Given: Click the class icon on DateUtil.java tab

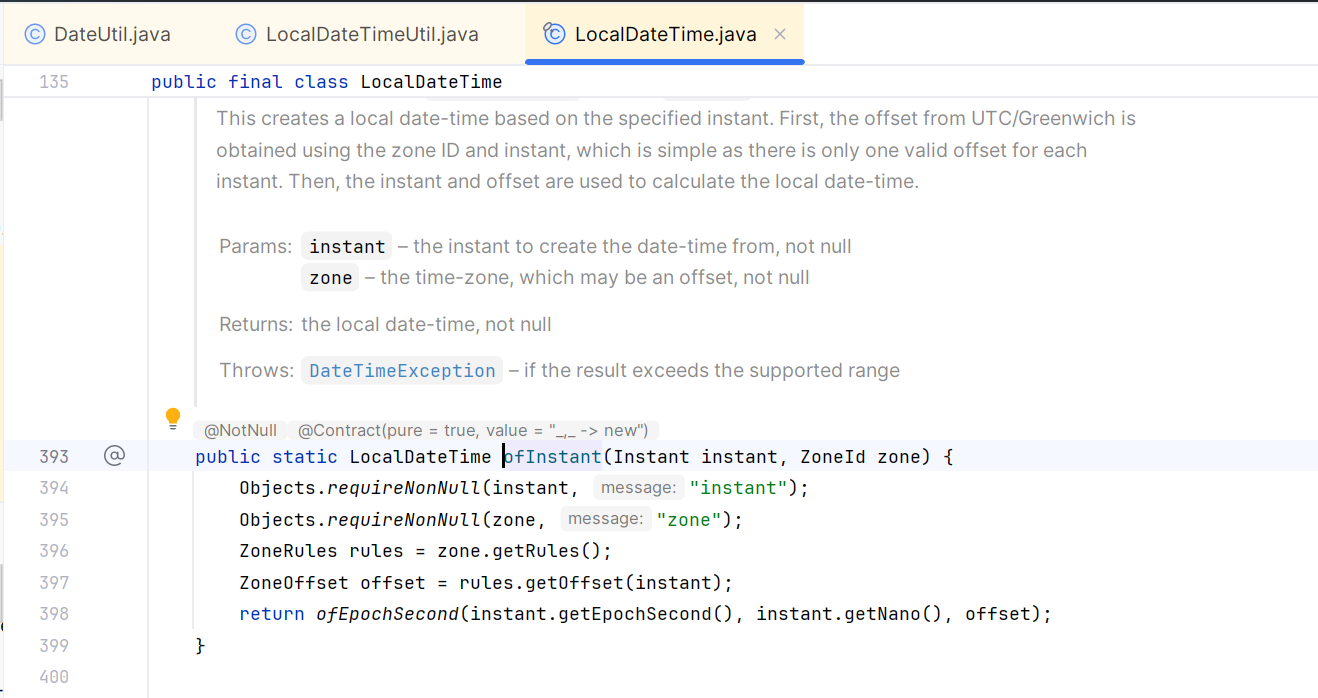Looking at the screenshot, I should (35, 33).
